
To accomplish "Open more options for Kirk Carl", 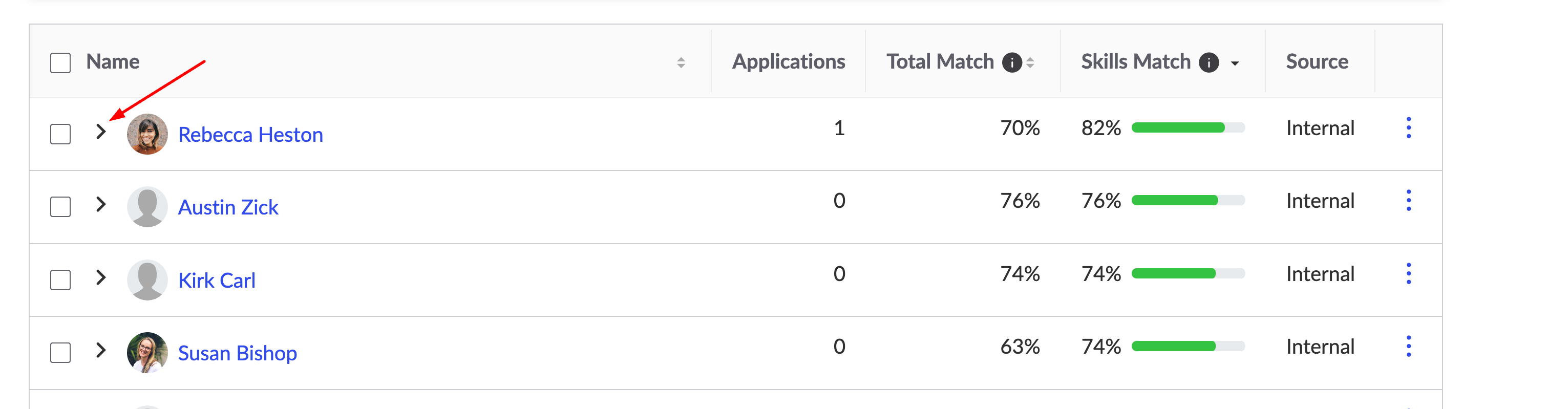I will 1408,273.
